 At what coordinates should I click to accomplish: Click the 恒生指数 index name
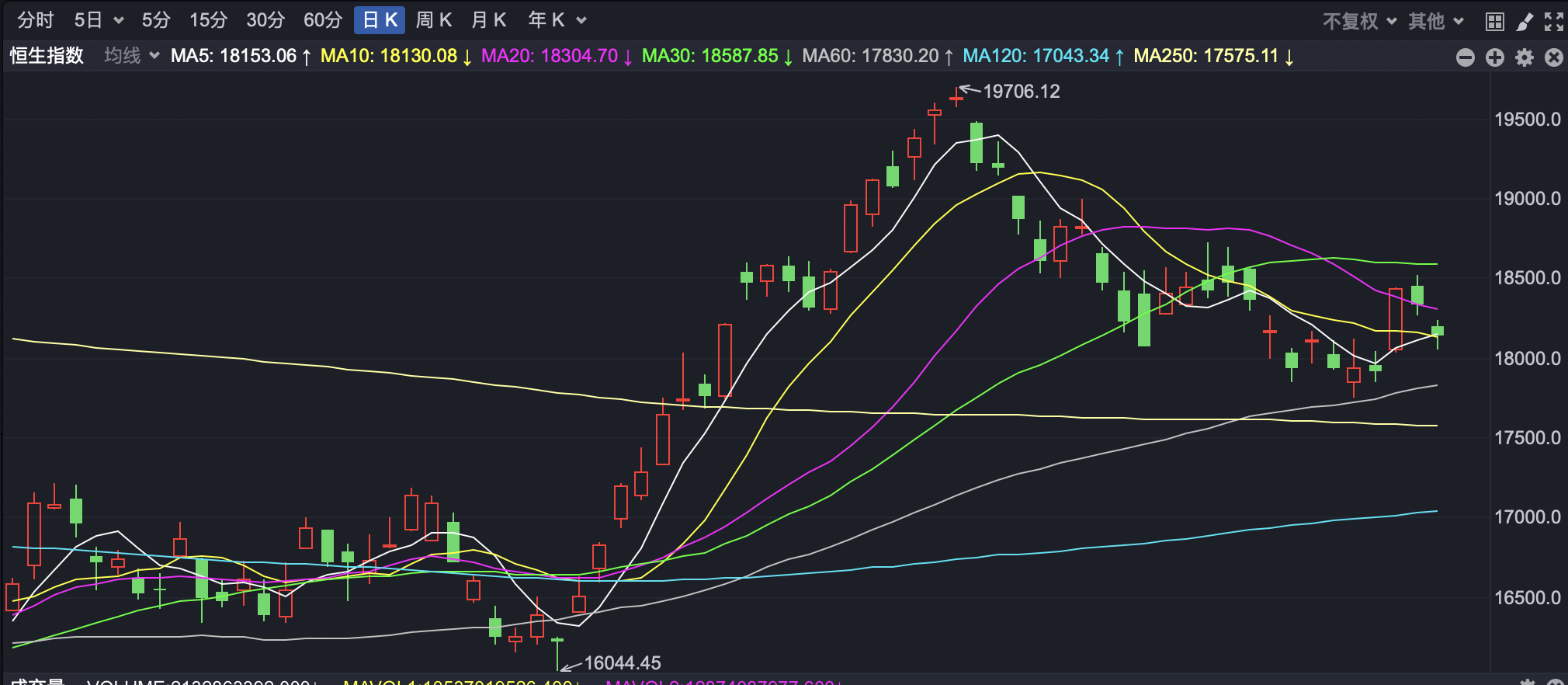point(47,56)
